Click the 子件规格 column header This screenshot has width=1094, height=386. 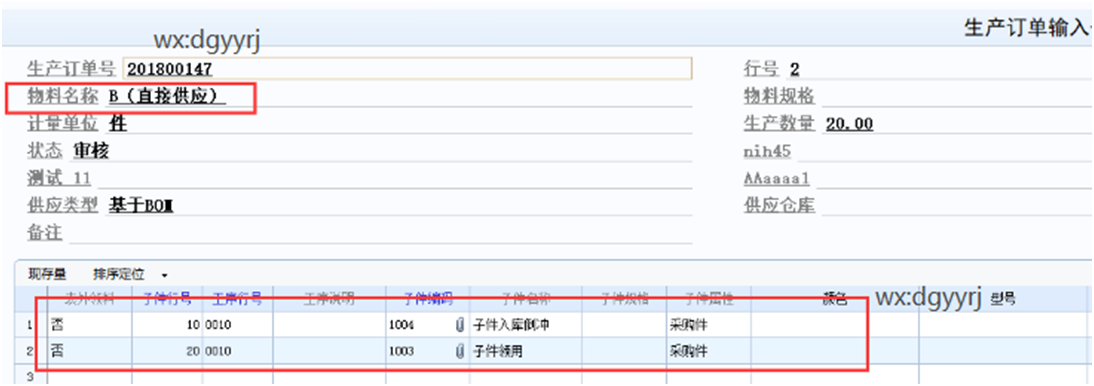[624, 299]
